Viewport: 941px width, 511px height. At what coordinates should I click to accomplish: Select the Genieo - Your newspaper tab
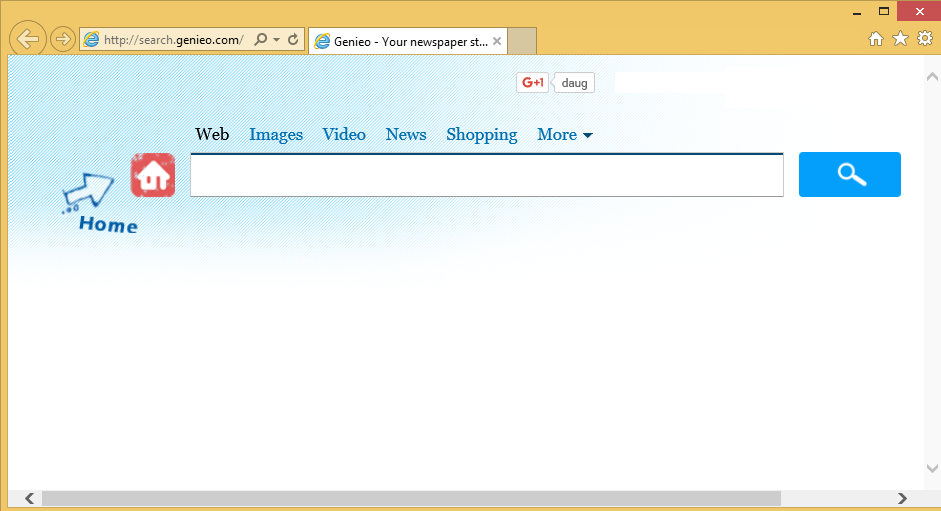tap(407, 41)
